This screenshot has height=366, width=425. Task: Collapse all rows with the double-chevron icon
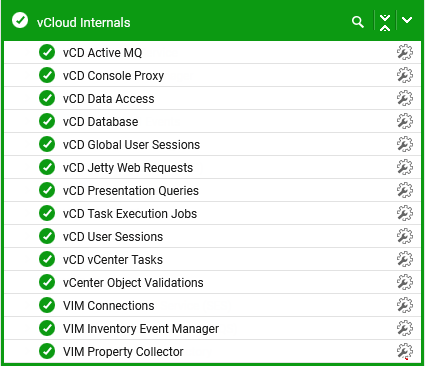pos(385,22)
